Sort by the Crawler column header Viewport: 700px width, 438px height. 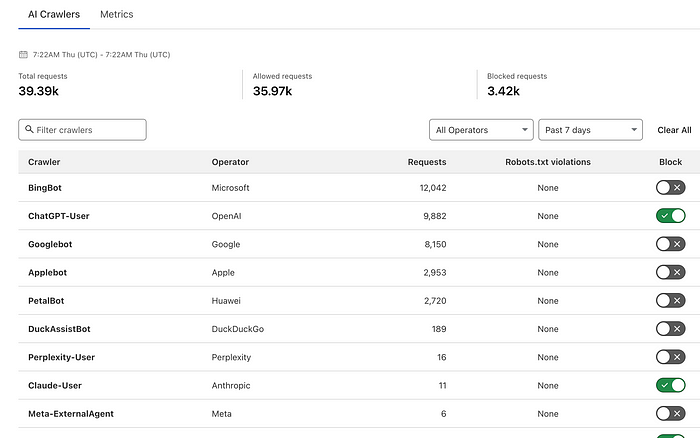click(x=44, y=162)
